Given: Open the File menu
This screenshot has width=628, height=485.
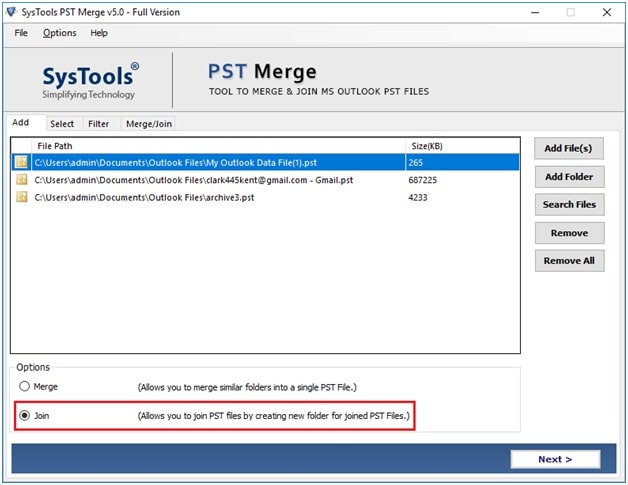Looking at the screenshot, I should click(x=21, y=33).
